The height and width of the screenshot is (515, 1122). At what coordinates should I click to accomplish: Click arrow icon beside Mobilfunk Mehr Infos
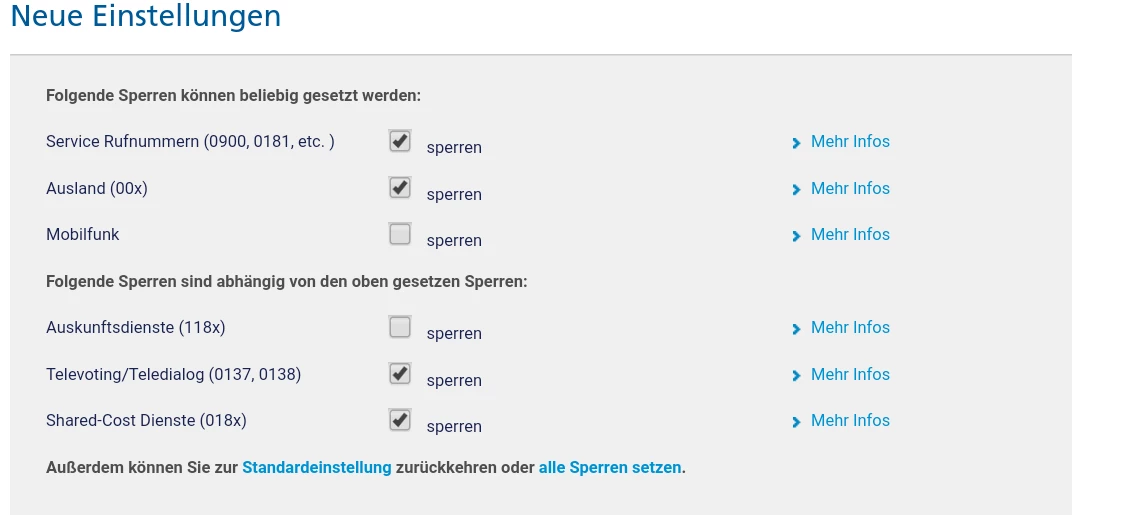796,236
